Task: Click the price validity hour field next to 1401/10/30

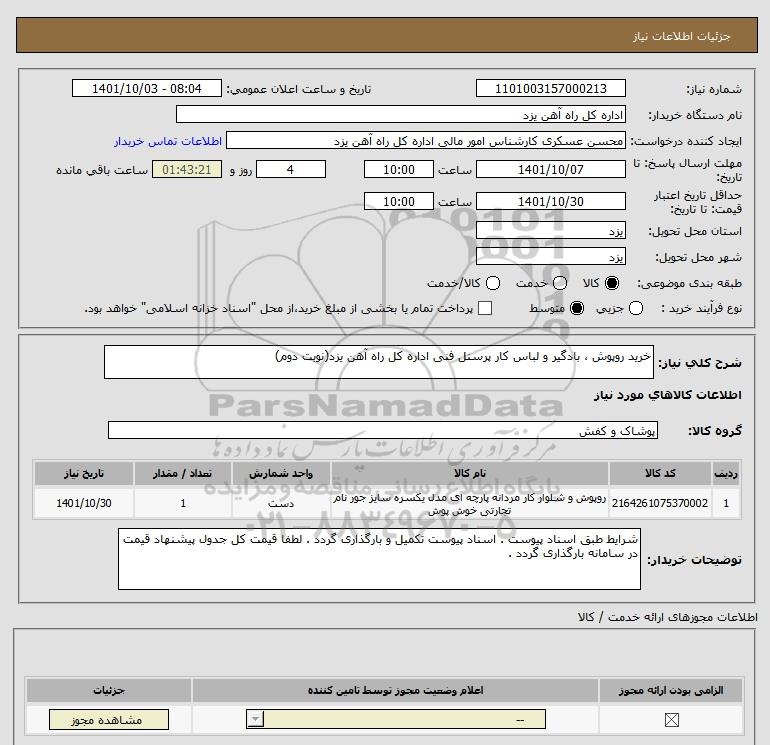Action: tap(398, 201)
